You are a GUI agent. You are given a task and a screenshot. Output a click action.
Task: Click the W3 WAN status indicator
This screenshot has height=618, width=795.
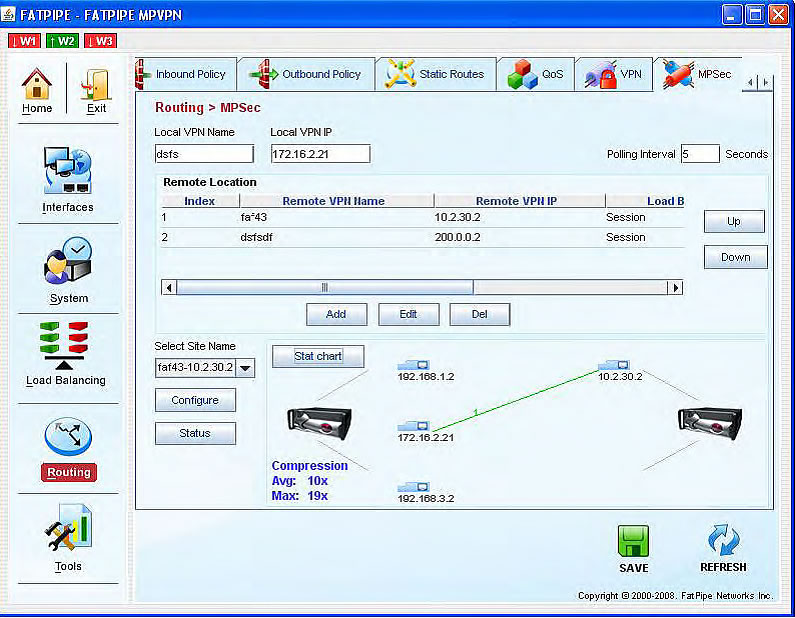click(x=100, y=41)
